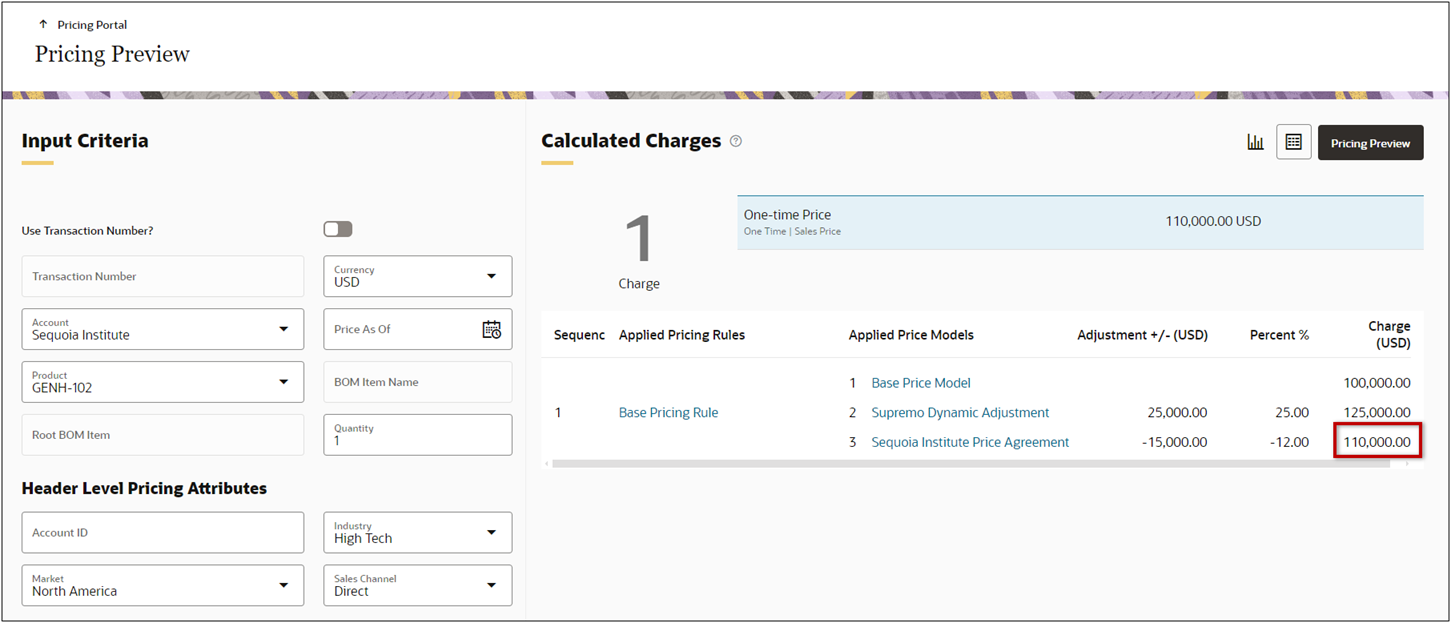Image resolution: width=1451 pixels, height=623 pixels.
Task: Open the Calculated Charges help tooltip
Action: [x=735, y=141]
